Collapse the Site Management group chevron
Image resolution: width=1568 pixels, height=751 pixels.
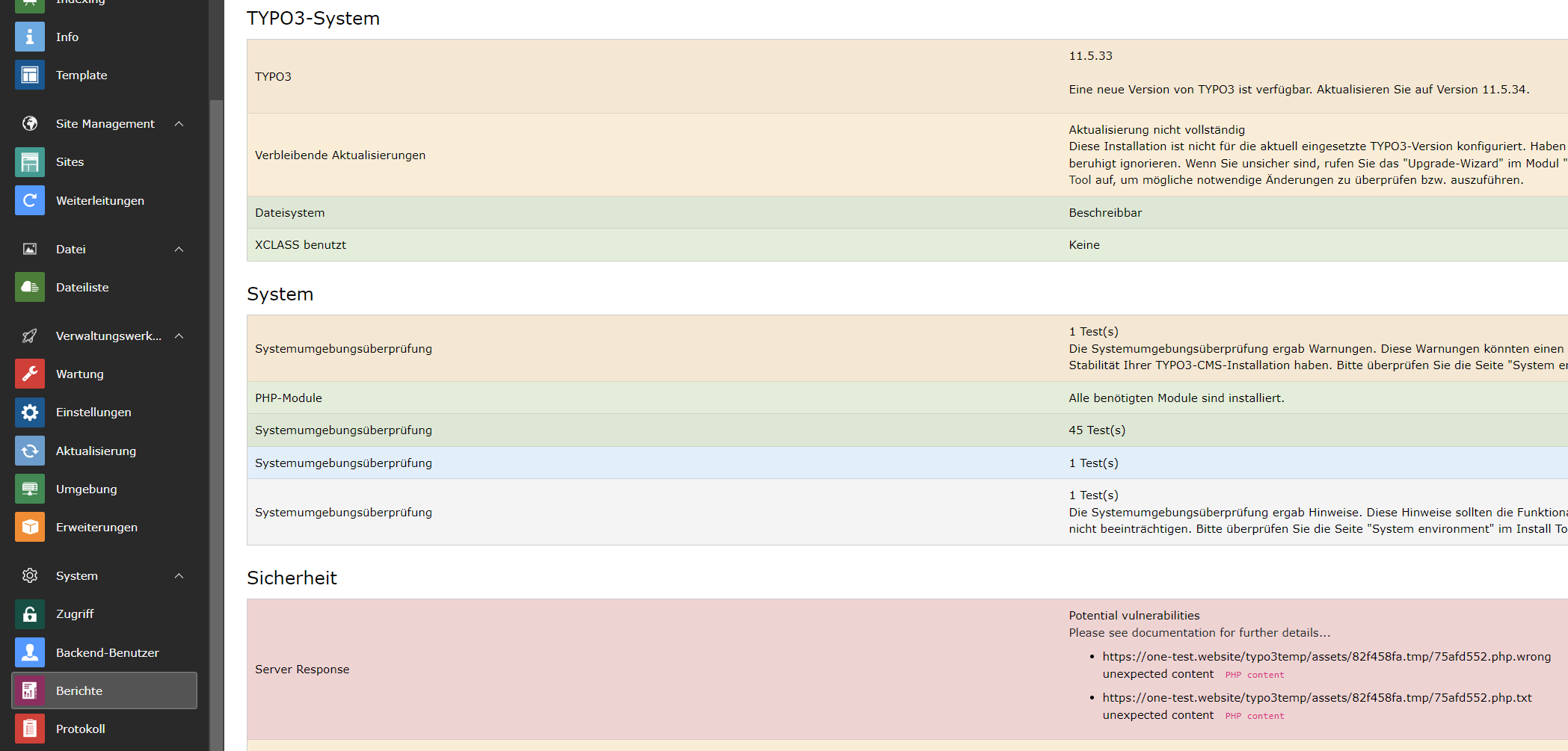click(x=179, y=123)
